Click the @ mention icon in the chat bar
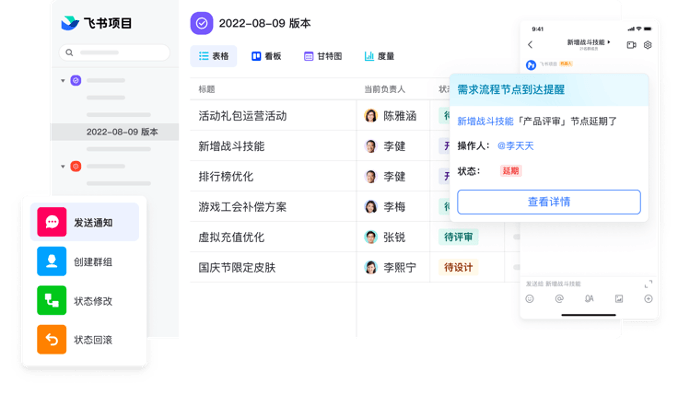Image resolution: width=678 pixels, height=394 pixels. tap(559, 299)
